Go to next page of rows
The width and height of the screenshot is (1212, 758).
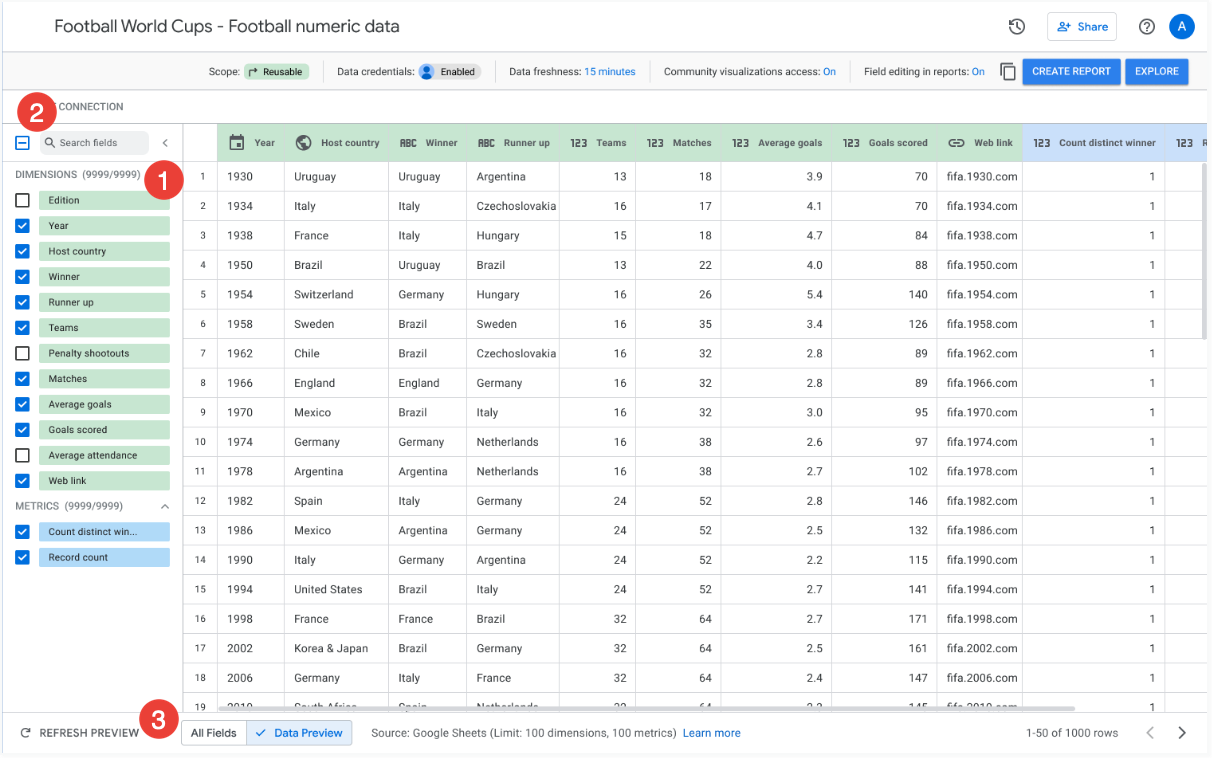coord(1182,733)
